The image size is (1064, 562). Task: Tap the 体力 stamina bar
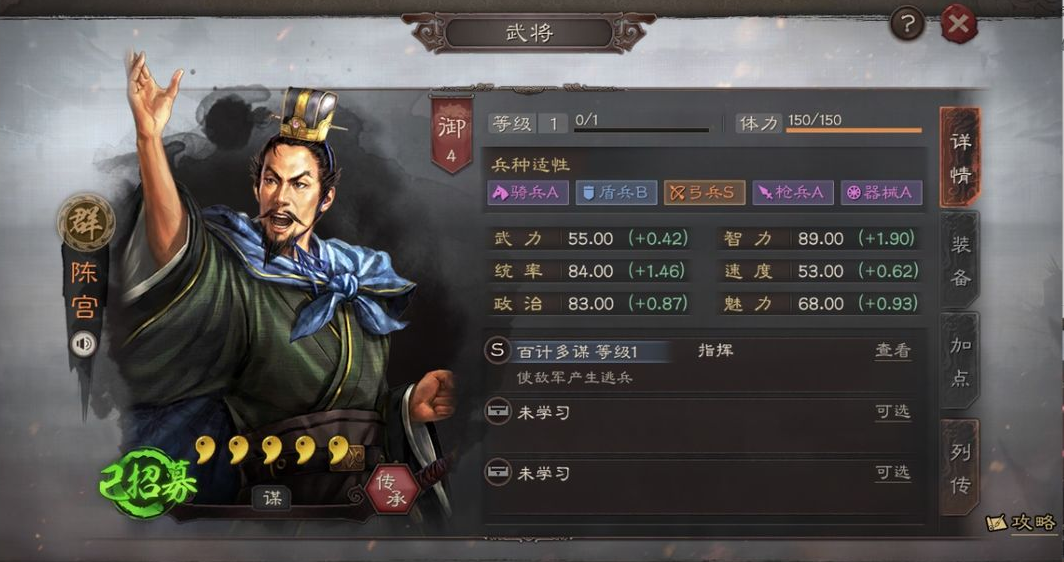[854, 130]
